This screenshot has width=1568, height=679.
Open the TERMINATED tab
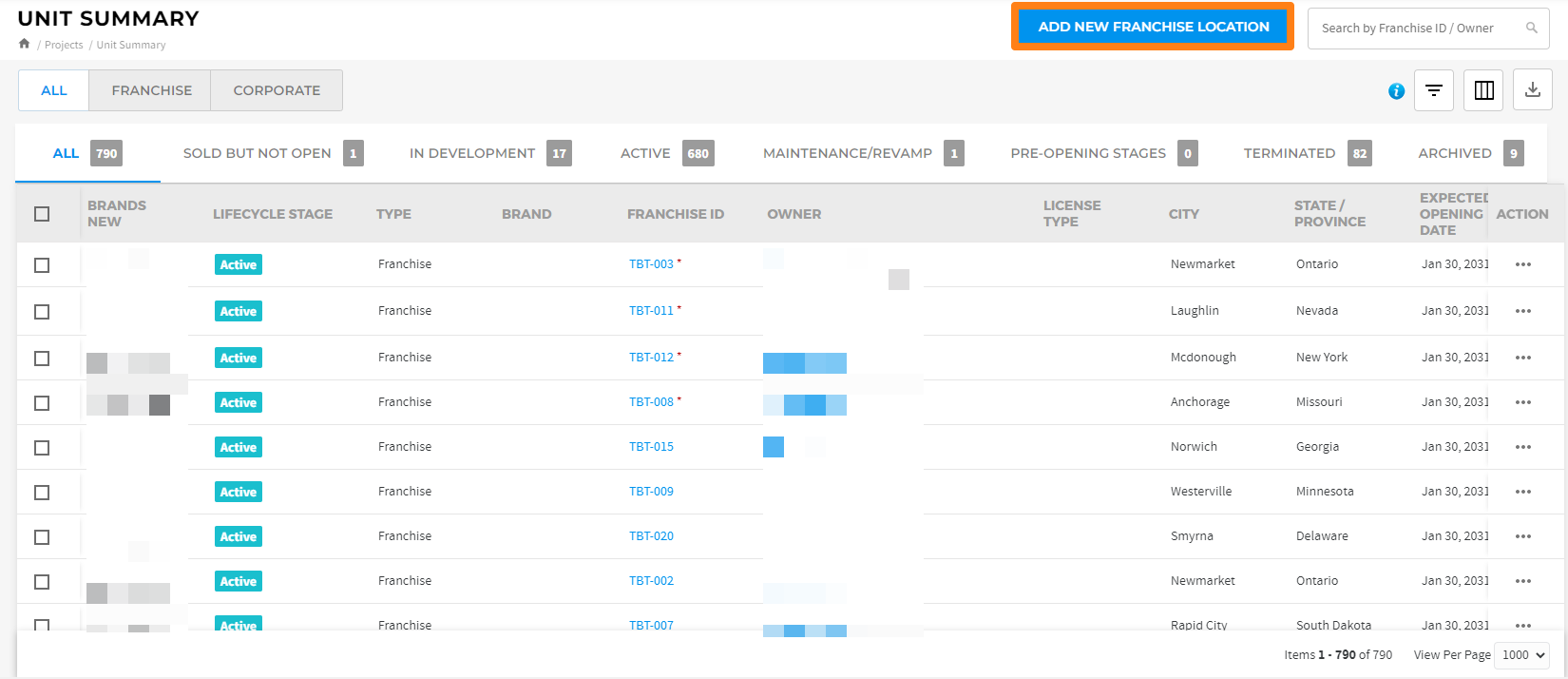point(1308,153)
